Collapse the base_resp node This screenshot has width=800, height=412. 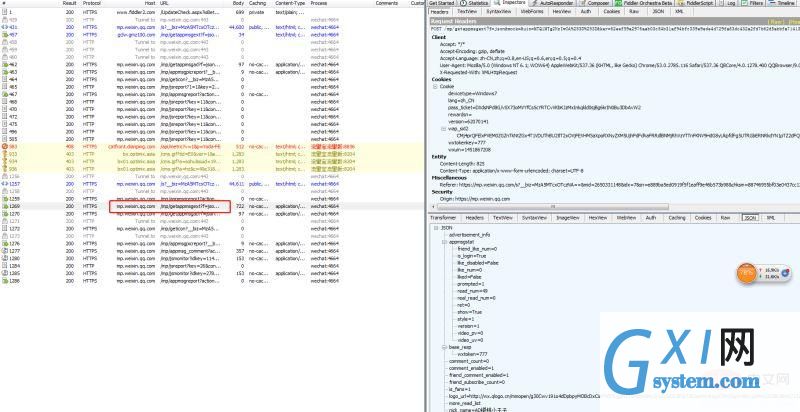(444, 347)
